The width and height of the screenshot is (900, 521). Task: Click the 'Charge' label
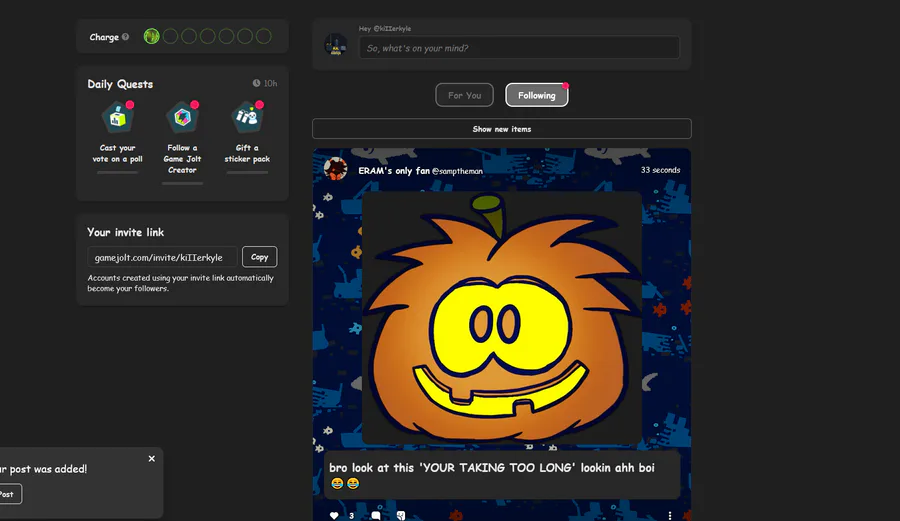pyautogui.click(x=104, y=37)
